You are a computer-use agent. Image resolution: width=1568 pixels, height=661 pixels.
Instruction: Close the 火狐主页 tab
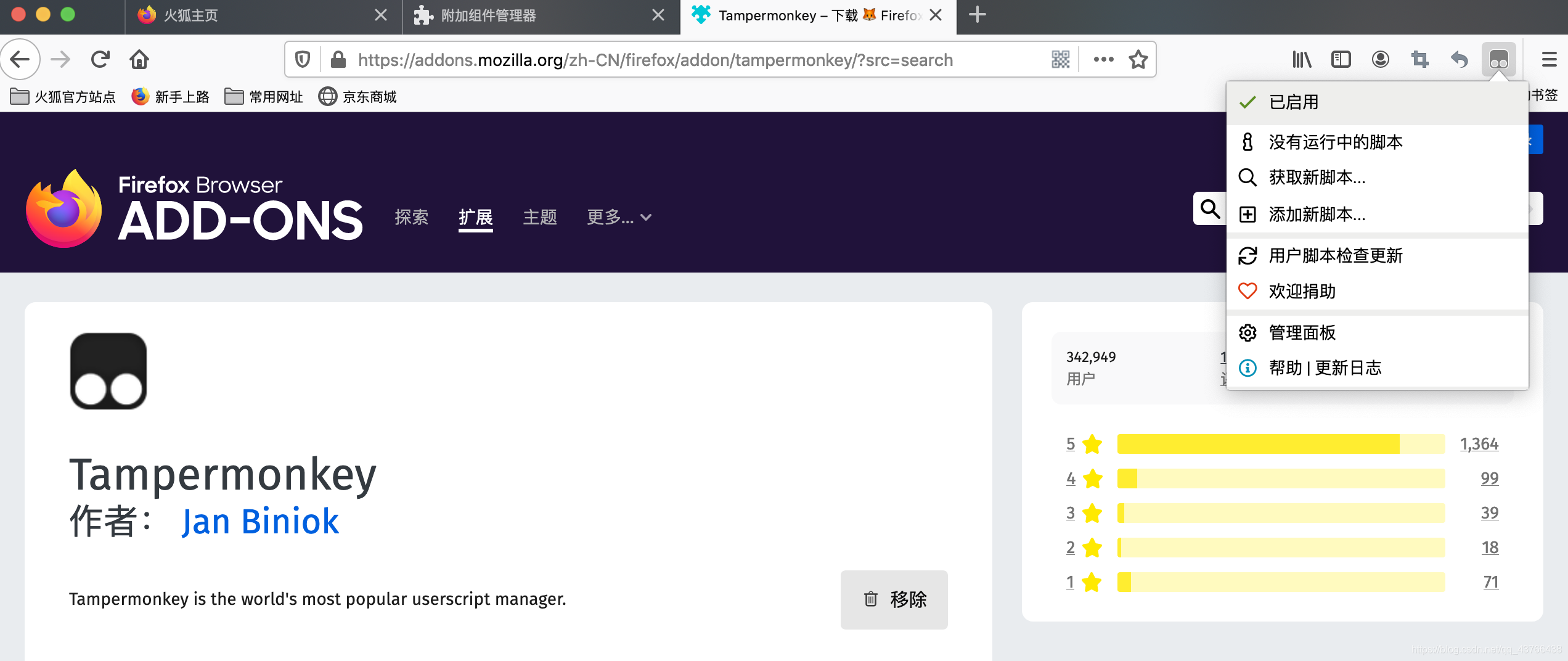(381, 15)
